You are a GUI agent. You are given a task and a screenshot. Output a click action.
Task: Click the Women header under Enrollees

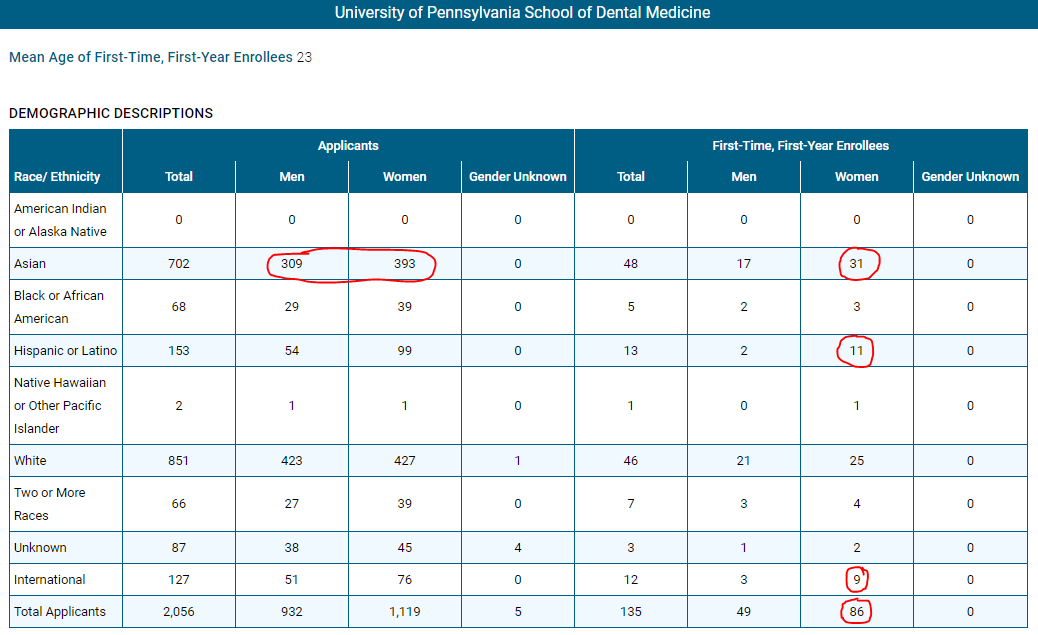coord(857,176)
